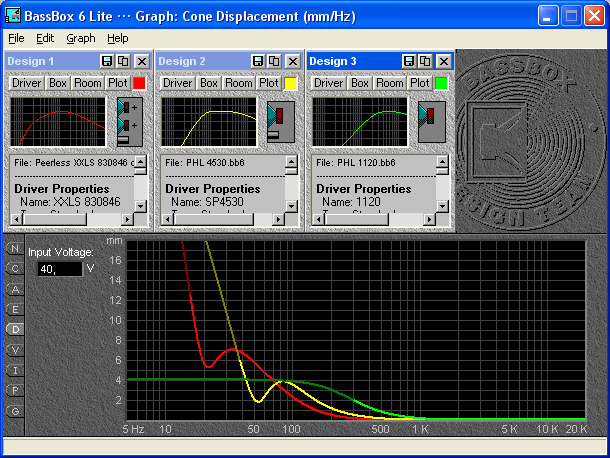610x458 pixels.
Task: Click scroll down arrow in Design 2 properties
Action: click(x=291, y=206)
